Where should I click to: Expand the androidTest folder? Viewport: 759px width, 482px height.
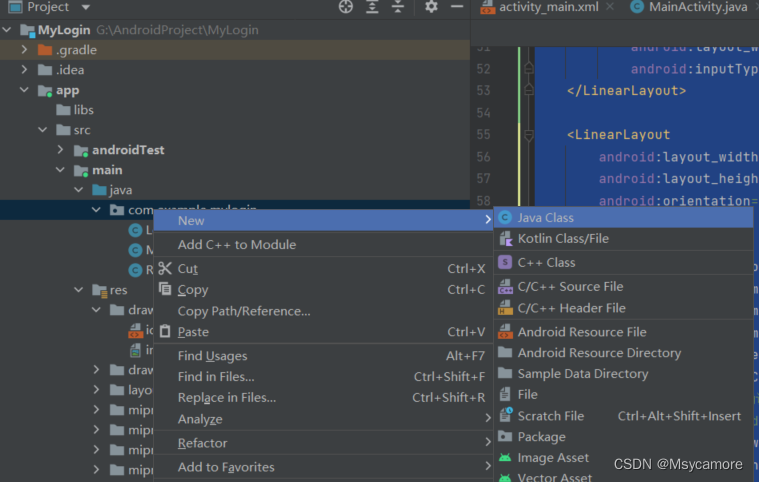(61, 150)
